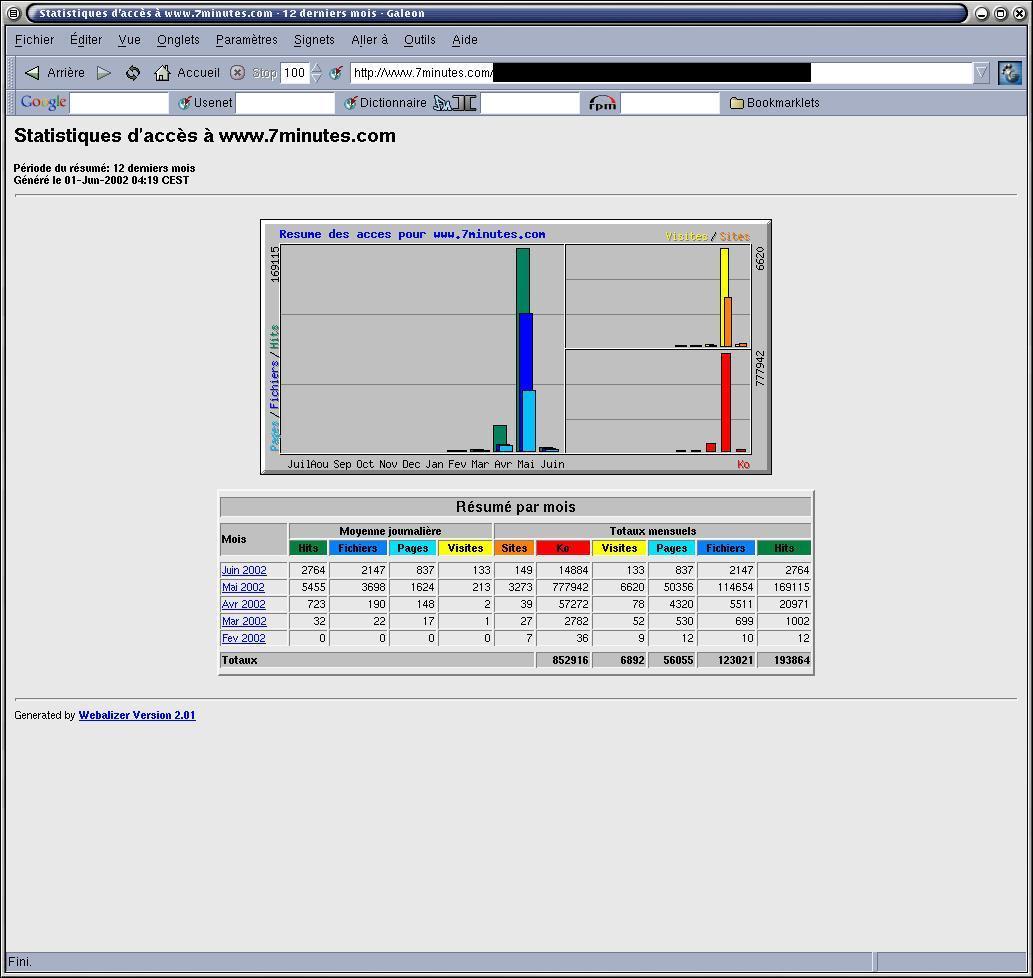The height and width of the screenshot is (978, 1033).
Task: Go to the Accueil home icon
Action: (162, 72)
